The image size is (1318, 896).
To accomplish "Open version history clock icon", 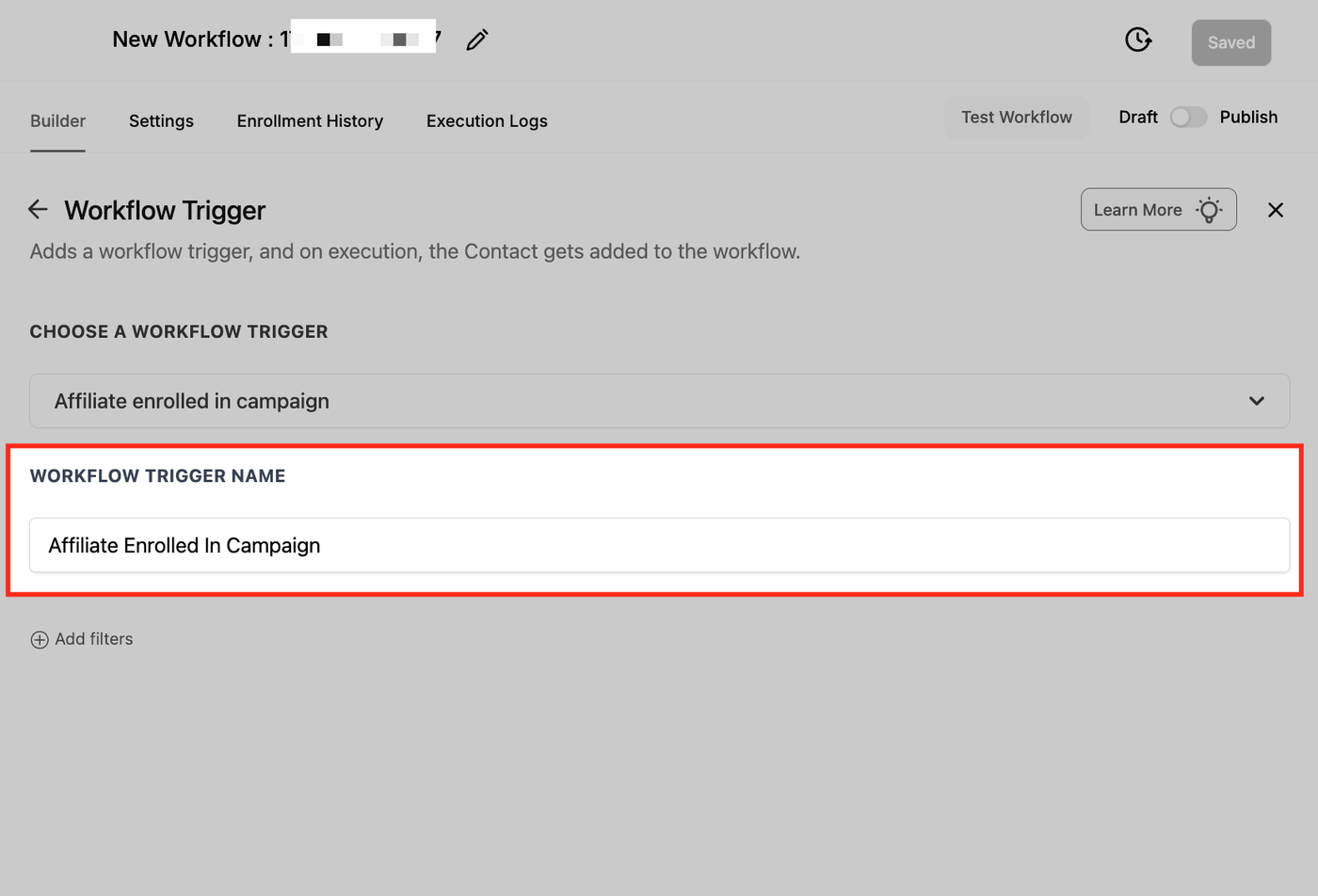I will pyautogui.click(x=1138, y=40).
